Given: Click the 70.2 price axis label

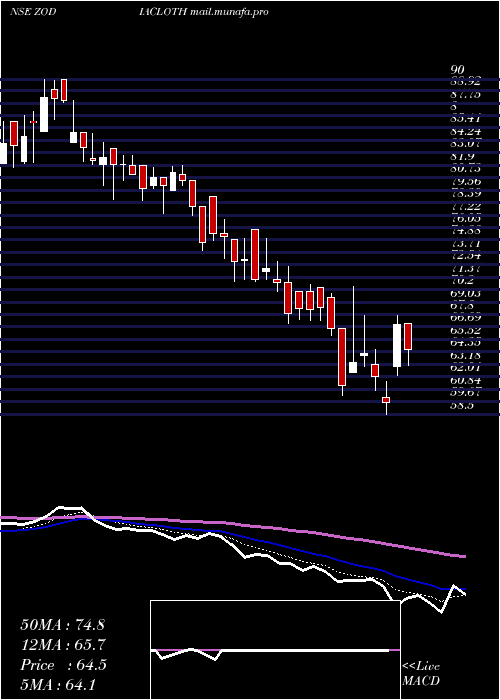Looking at the screenshot, I should click(462, 282).
